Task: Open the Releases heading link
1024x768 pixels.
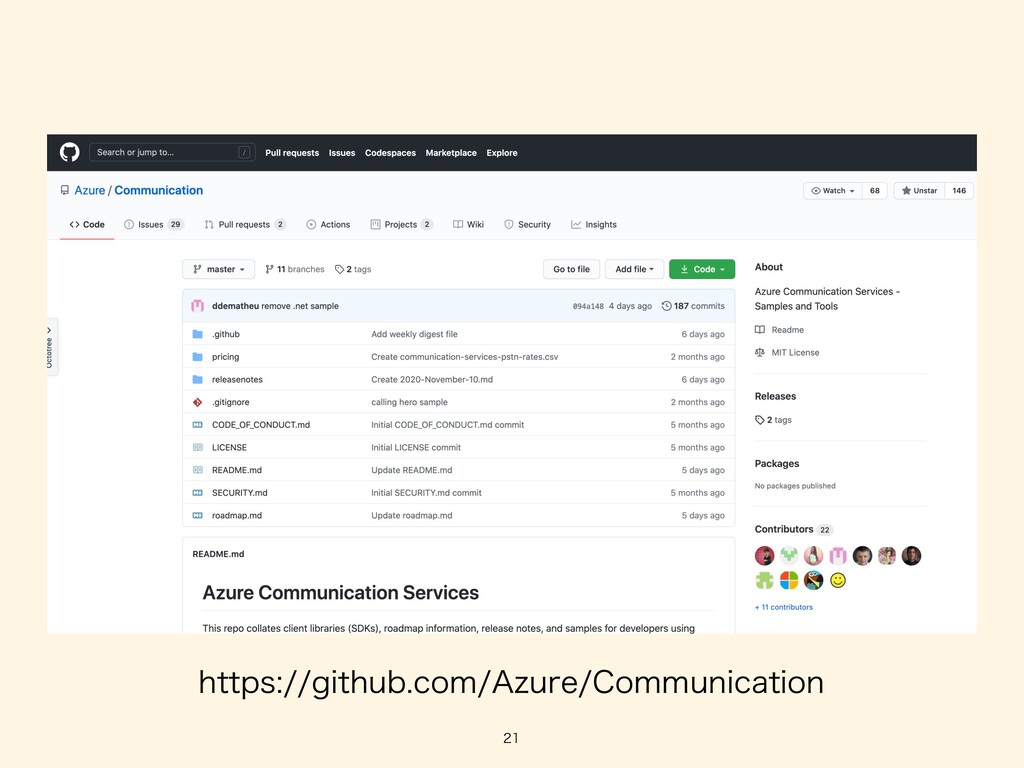Action: click(775, 396)
